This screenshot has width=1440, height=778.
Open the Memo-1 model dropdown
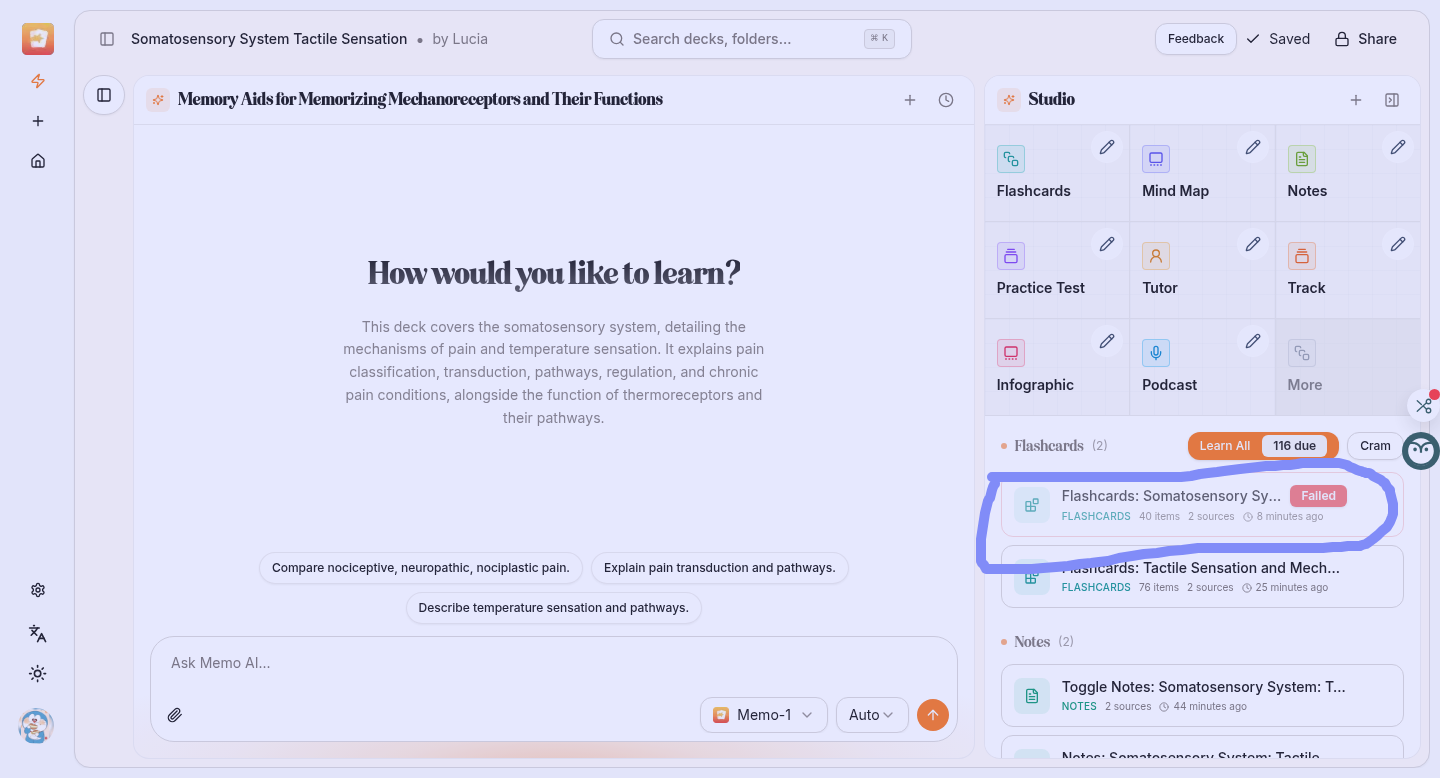(764, 715)
